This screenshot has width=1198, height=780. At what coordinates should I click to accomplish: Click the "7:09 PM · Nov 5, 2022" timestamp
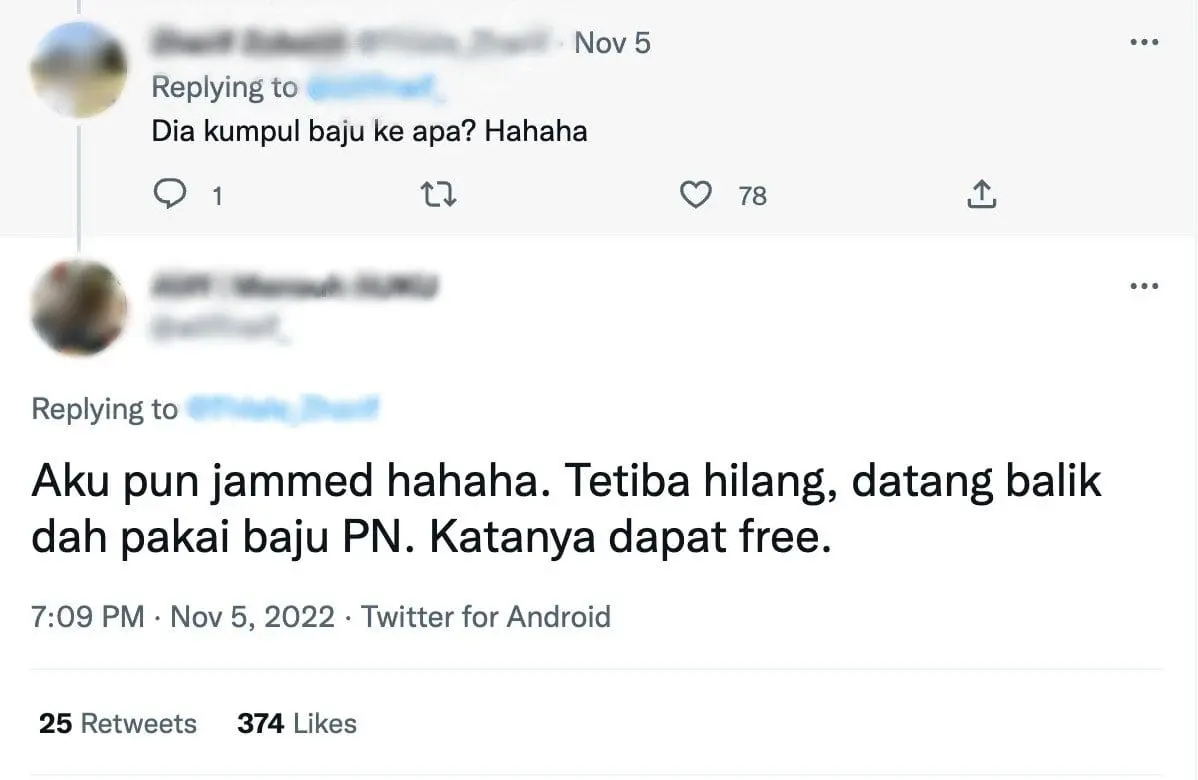[183, 616]
